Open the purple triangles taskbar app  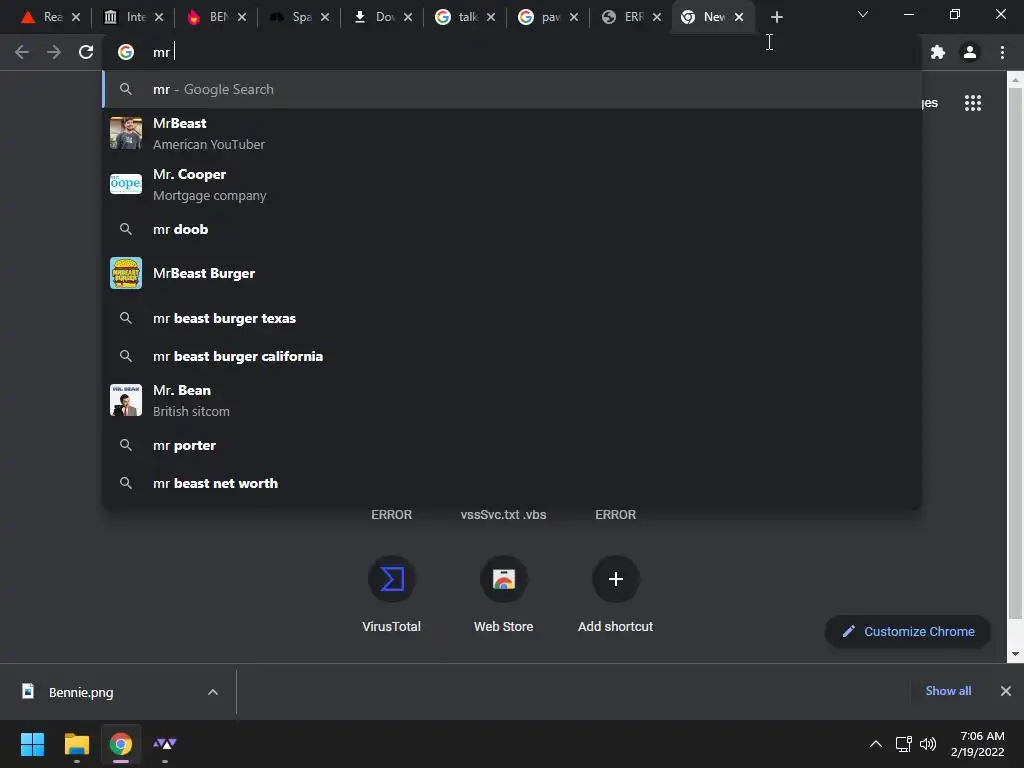coord(165,744)
